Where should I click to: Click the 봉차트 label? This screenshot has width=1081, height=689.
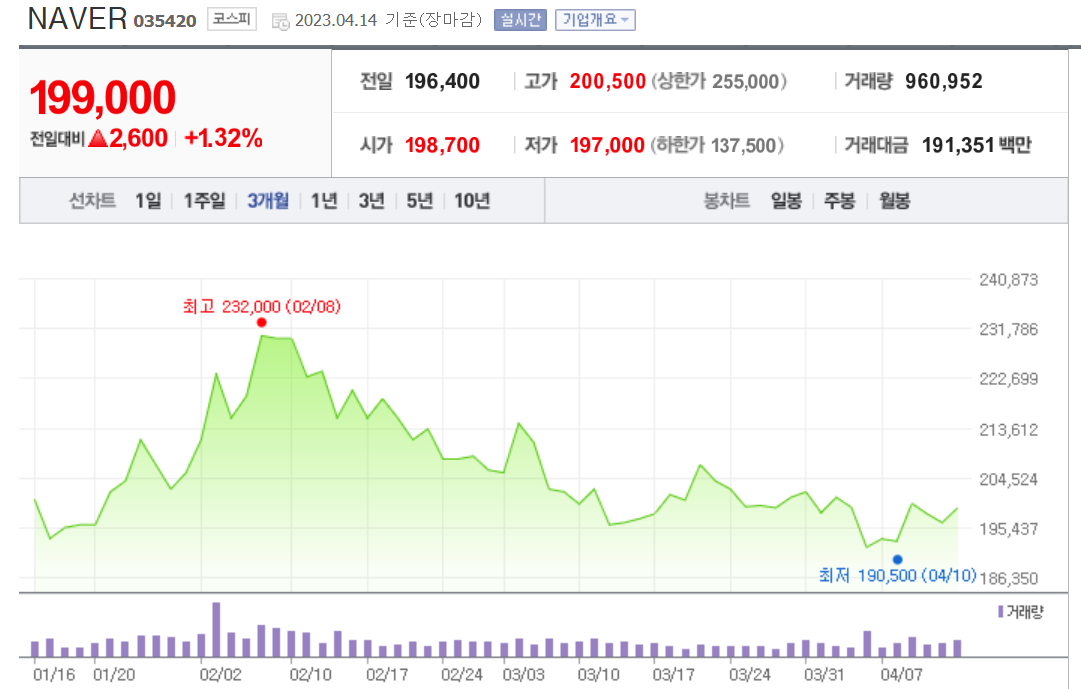[x=727, y=201]
